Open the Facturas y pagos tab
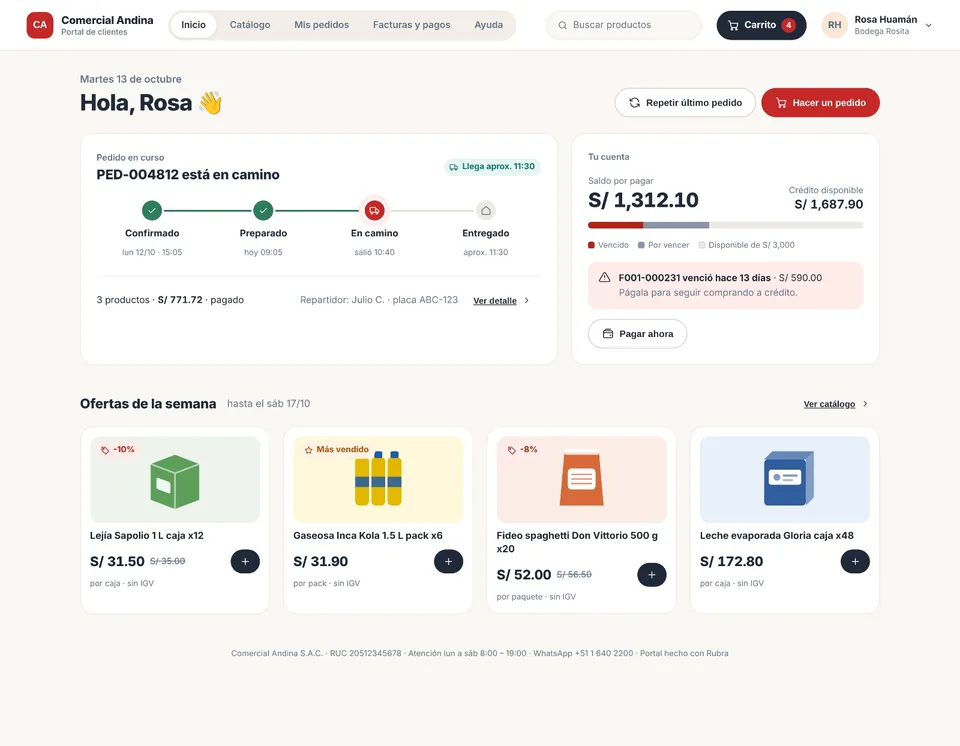This screenshot has width=960, height=746. pos(411,25)
